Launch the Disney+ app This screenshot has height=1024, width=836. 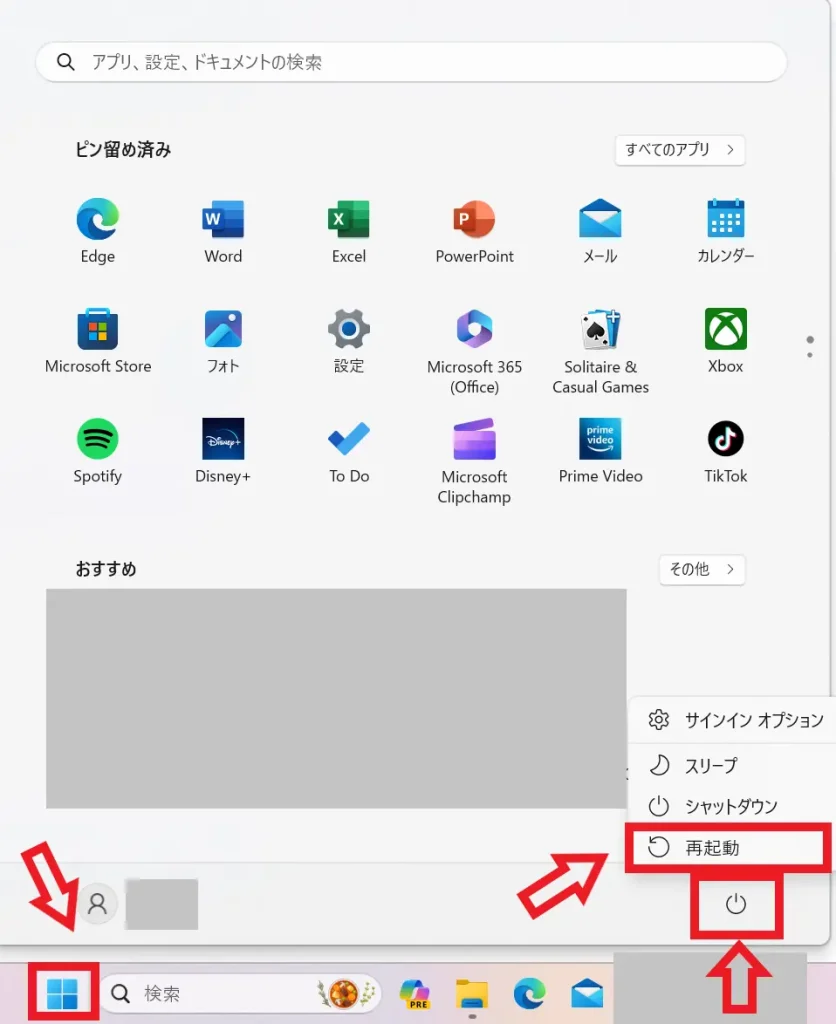[x=223, y=451]
